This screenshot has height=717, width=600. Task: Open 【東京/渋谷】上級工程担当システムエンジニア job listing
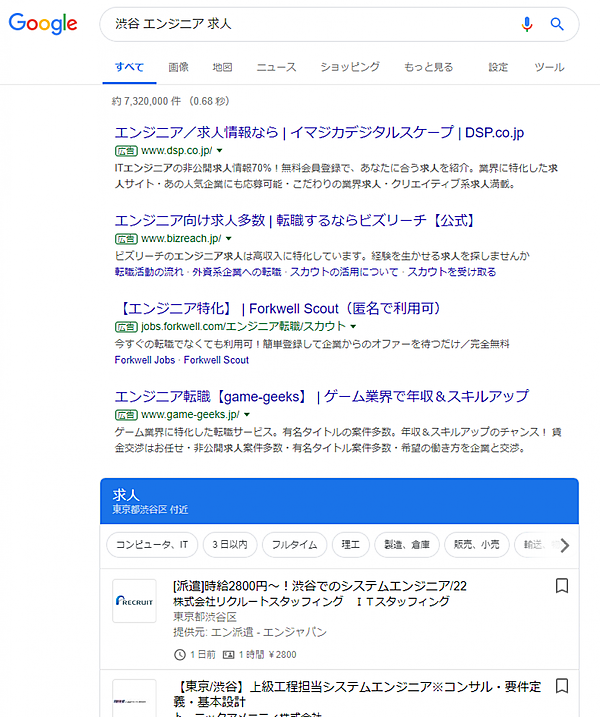coord(357,694)
